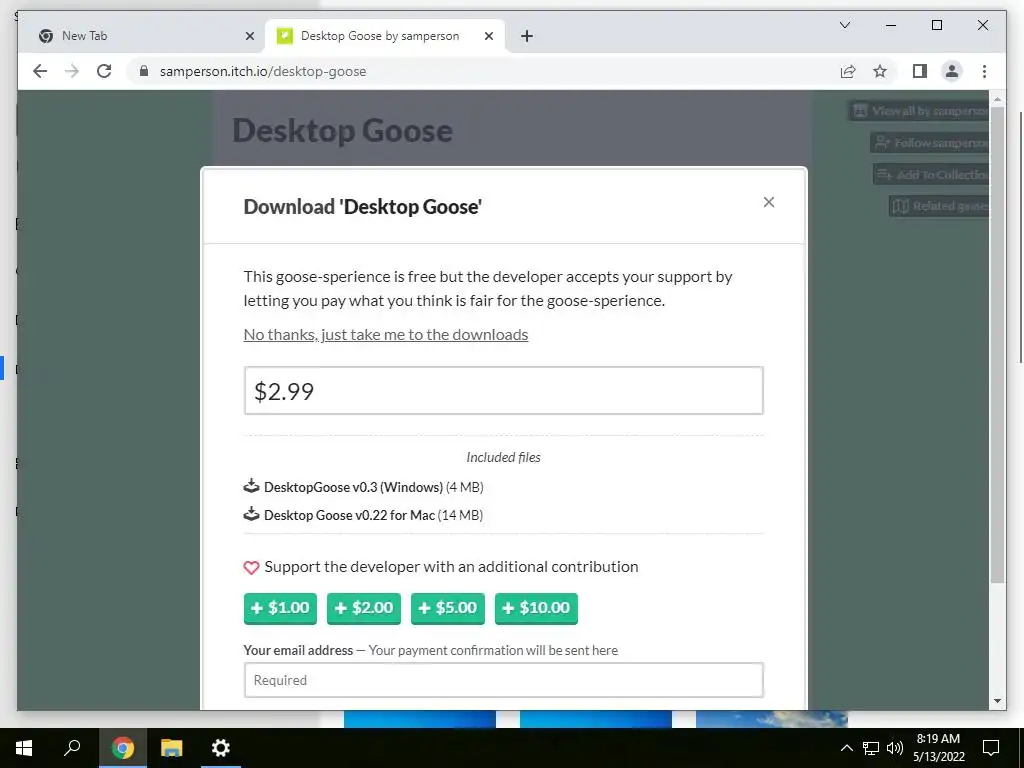This screenshot has width=1024, height=768.
Task: Open the tab search dropdown chevron
Action: [x=844, y=25]
